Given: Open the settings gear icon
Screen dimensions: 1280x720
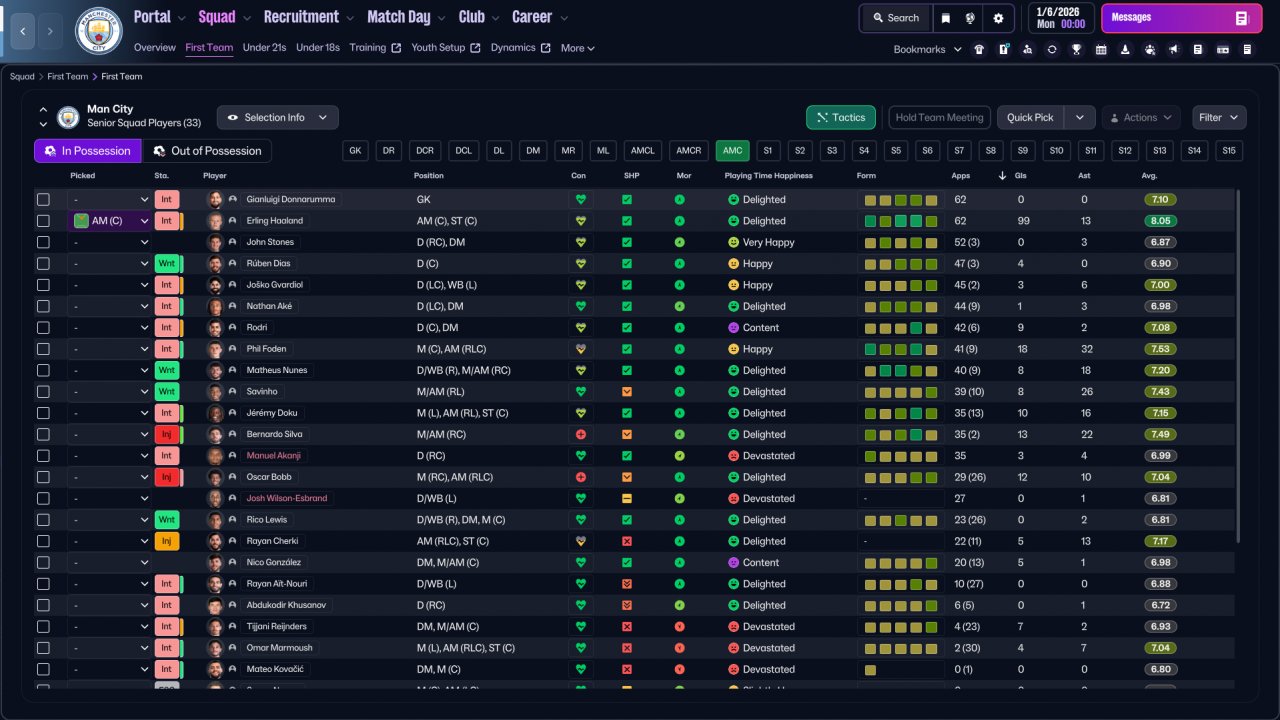Looking at the screenshot, I should [x=998, y=18].
